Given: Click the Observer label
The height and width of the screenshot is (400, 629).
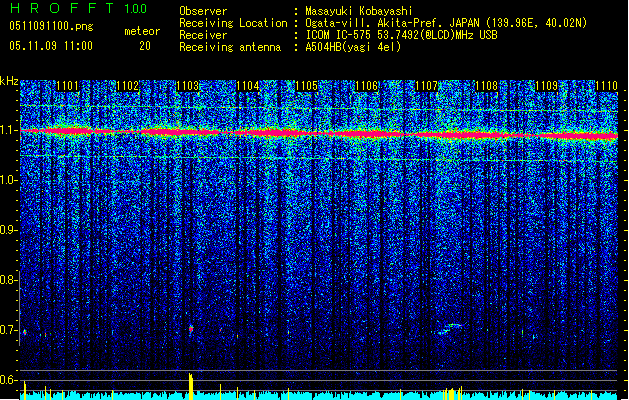Looking at the screenshot, I should coord(203,11).
